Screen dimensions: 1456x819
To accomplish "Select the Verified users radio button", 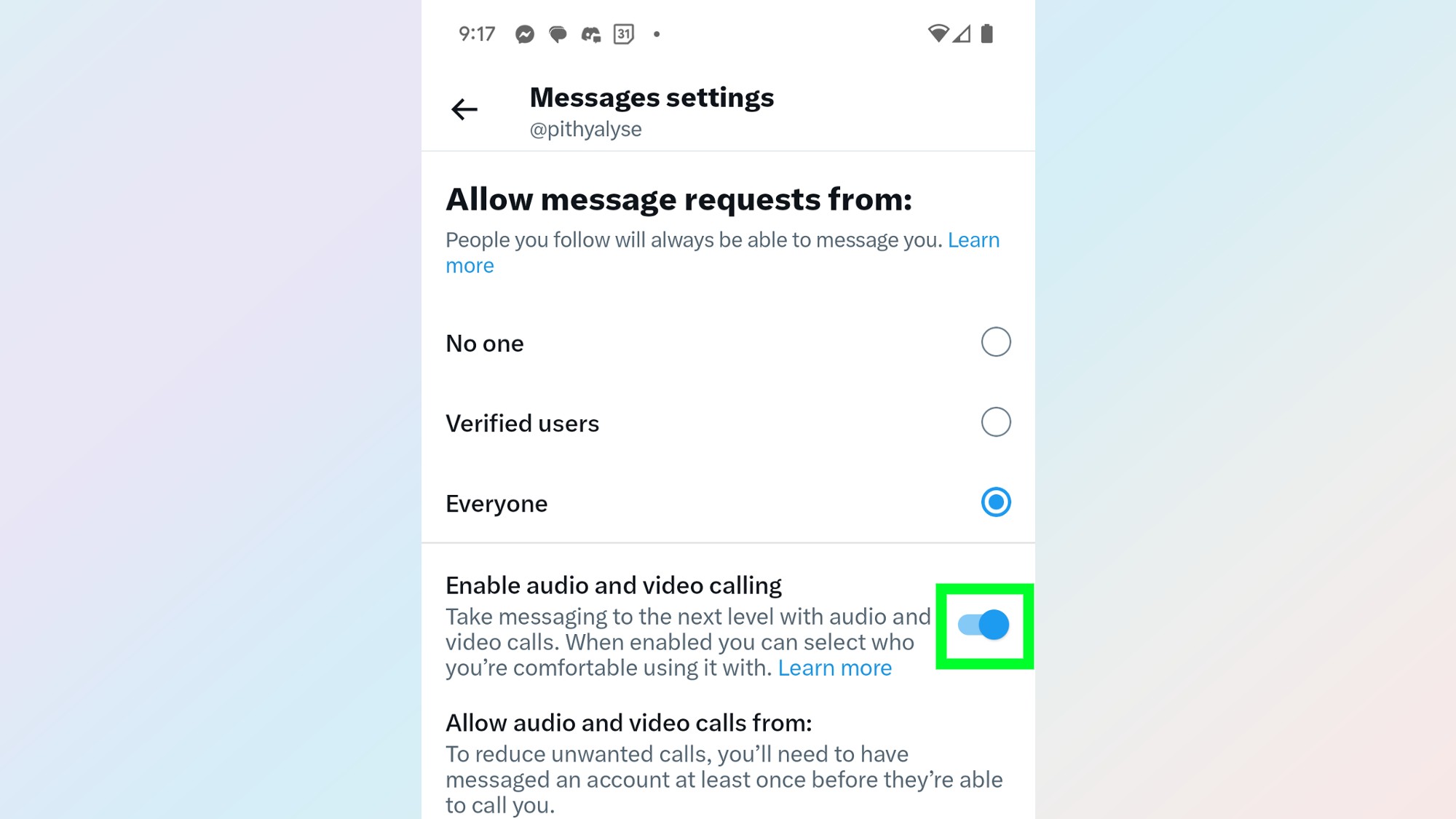I will pyautogui.click(x=996, y=422).
